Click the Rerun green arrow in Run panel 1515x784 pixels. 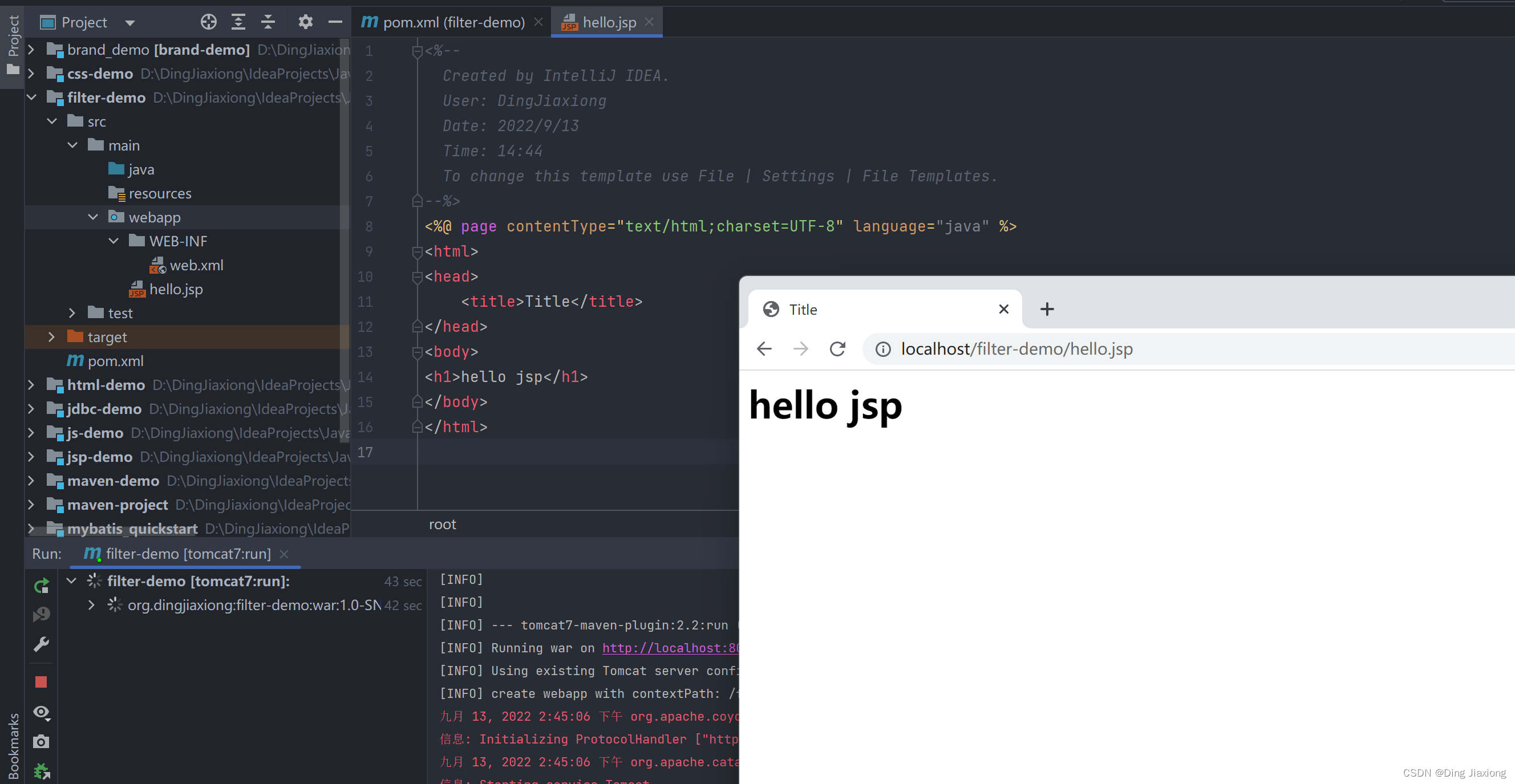pyautogui.click(x=41, y=586)
